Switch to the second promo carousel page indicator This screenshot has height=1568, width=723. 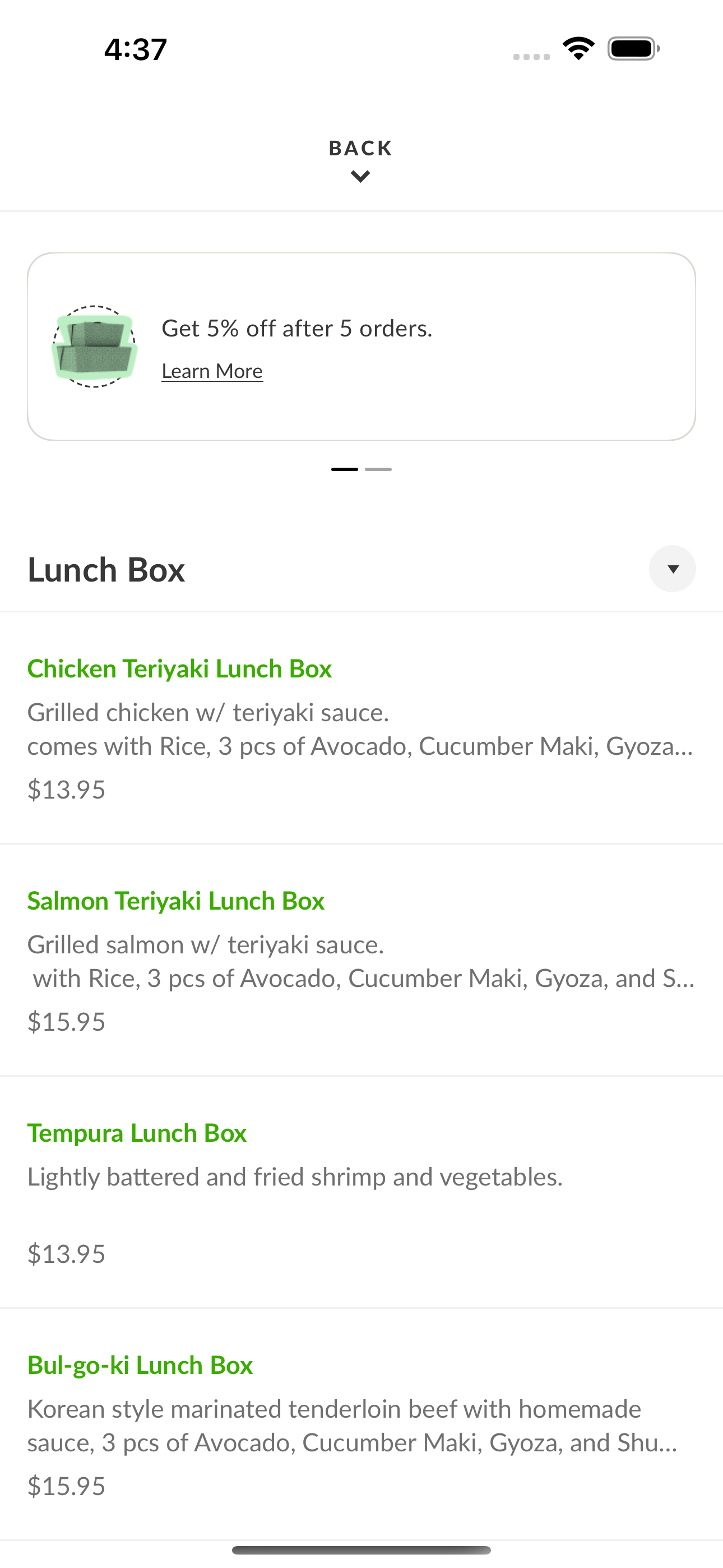[378, 469]
